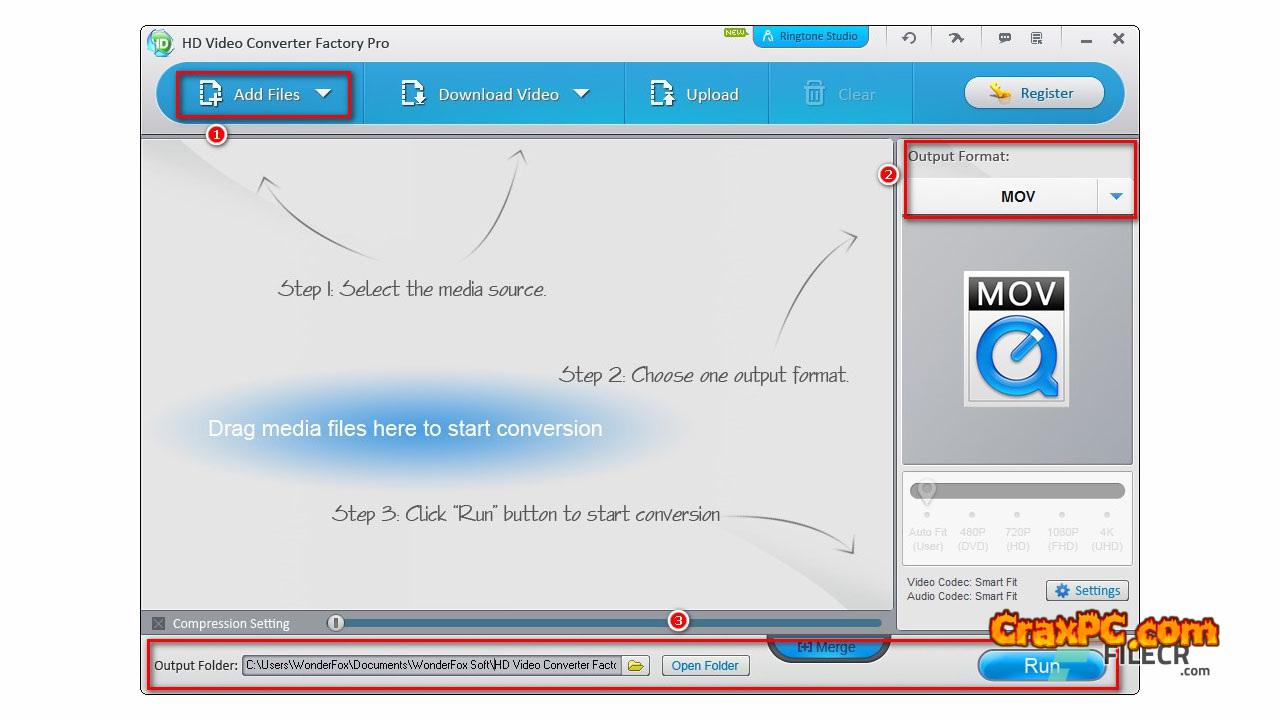Open the speech bubble feedback icon
The height and width of the screenshot is (720, 1280).
[x=1005, y=38]
